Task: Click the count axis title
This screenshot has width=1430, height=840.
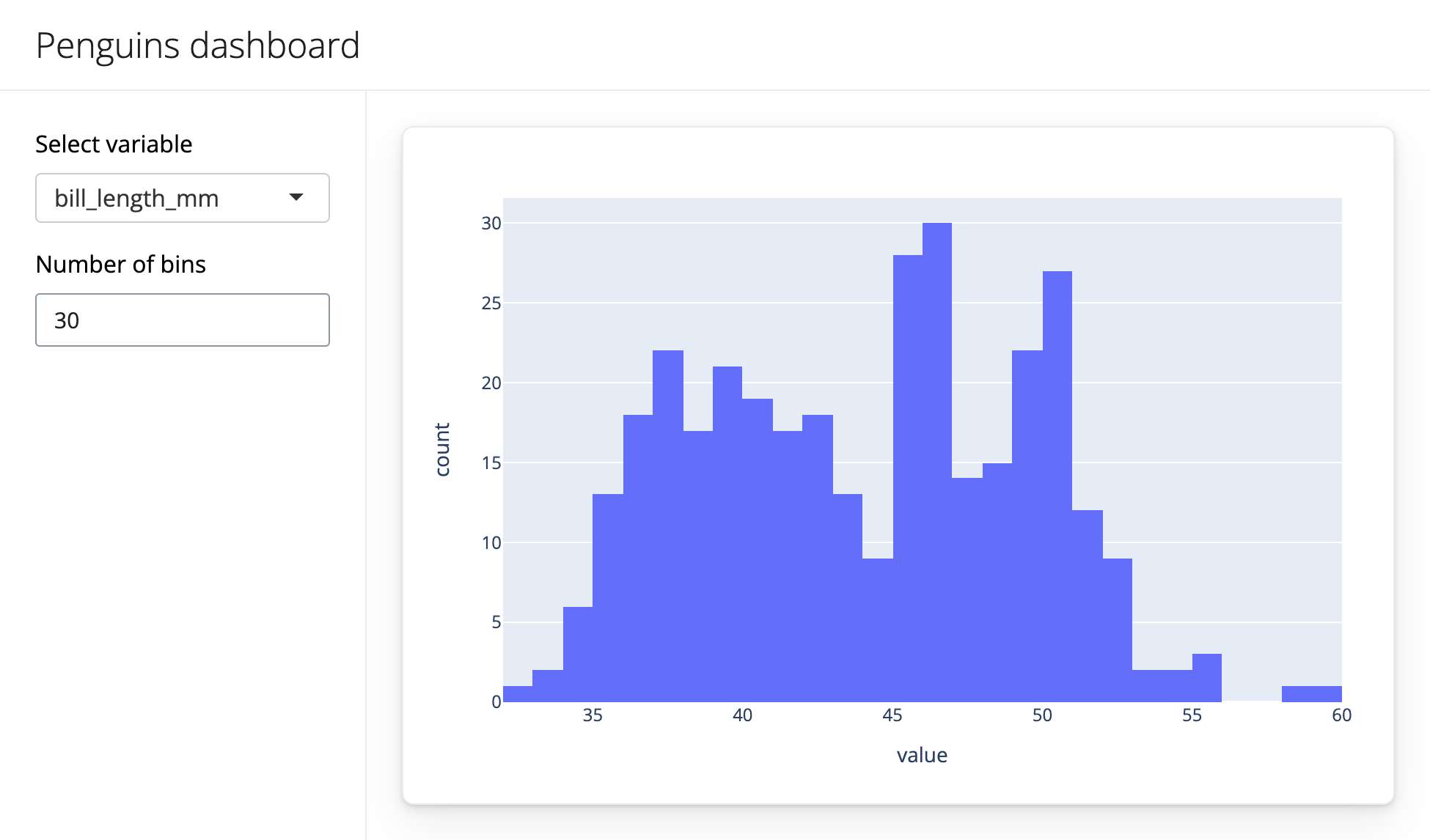Action: point(442,451)
